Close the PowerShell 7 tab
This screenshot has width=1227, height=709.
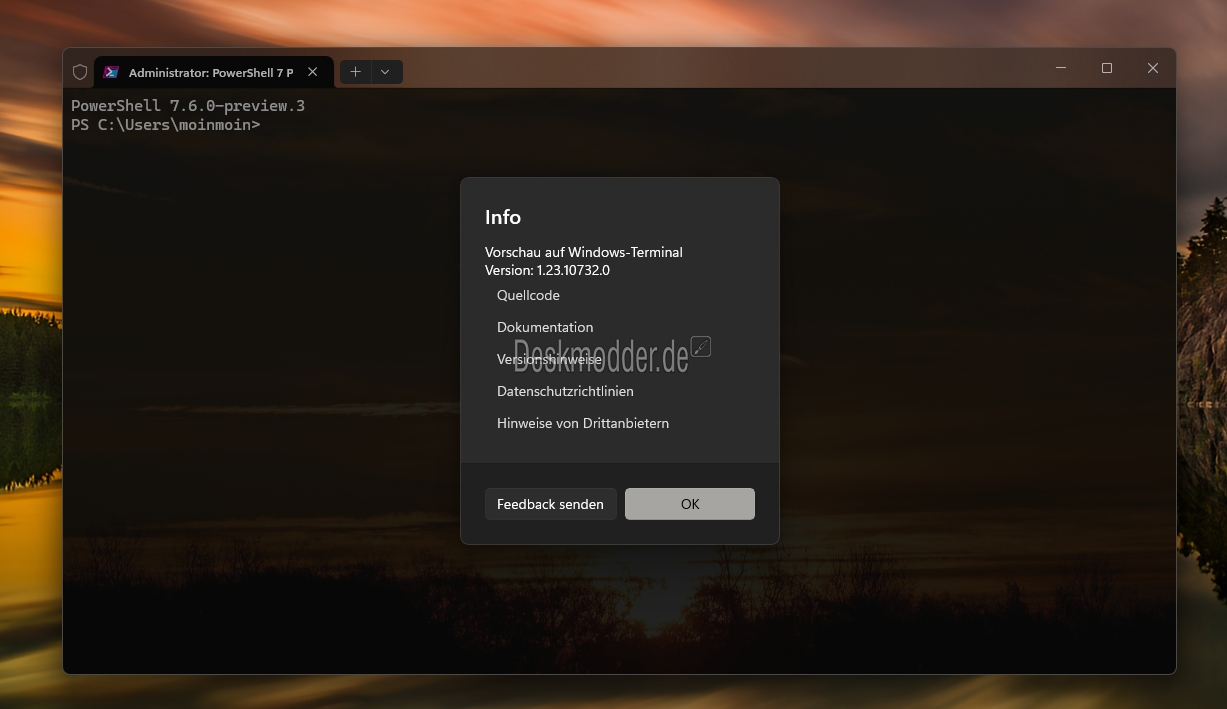[x=312, y=72]
